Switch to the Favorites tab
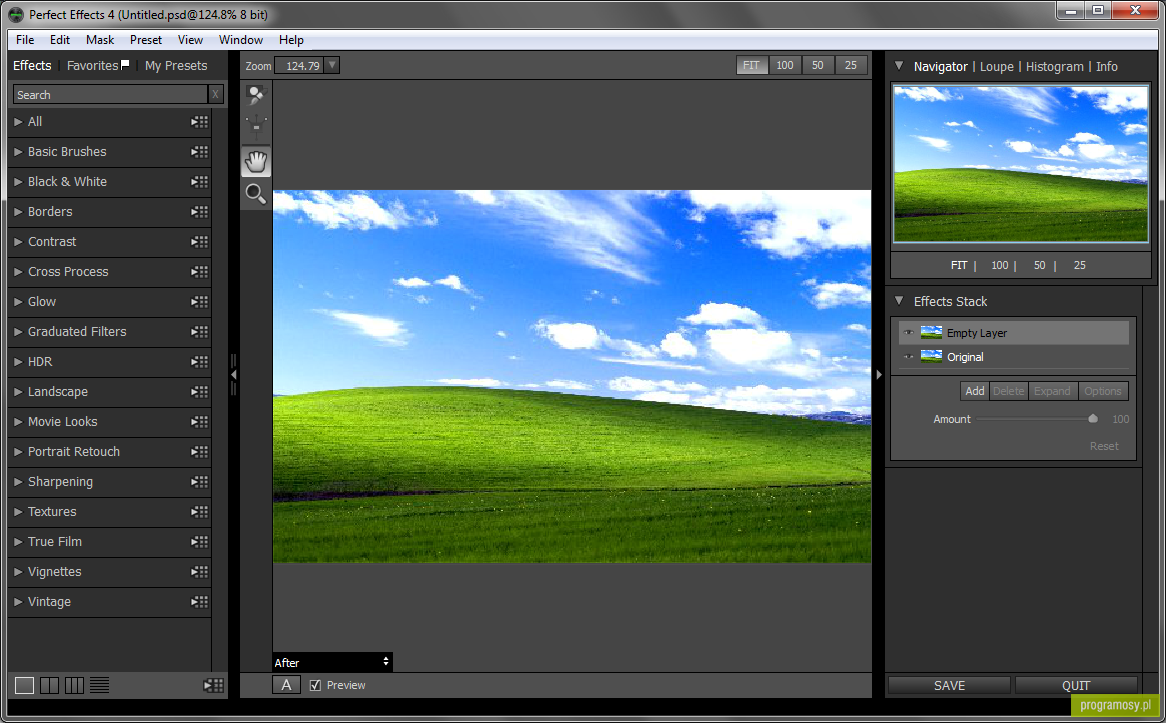 [97, 65]
